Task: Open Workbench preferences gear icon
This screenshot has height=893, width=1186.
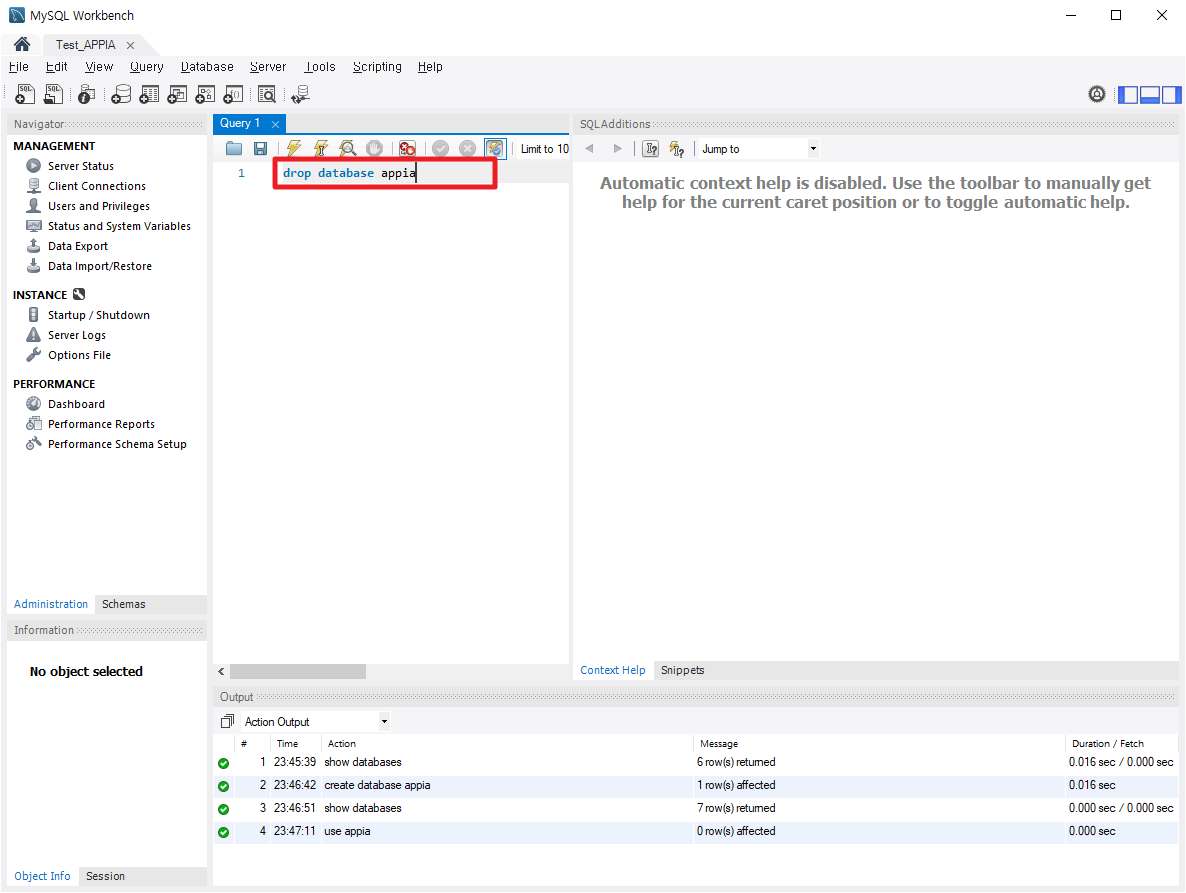Action: pos(1097,94)
